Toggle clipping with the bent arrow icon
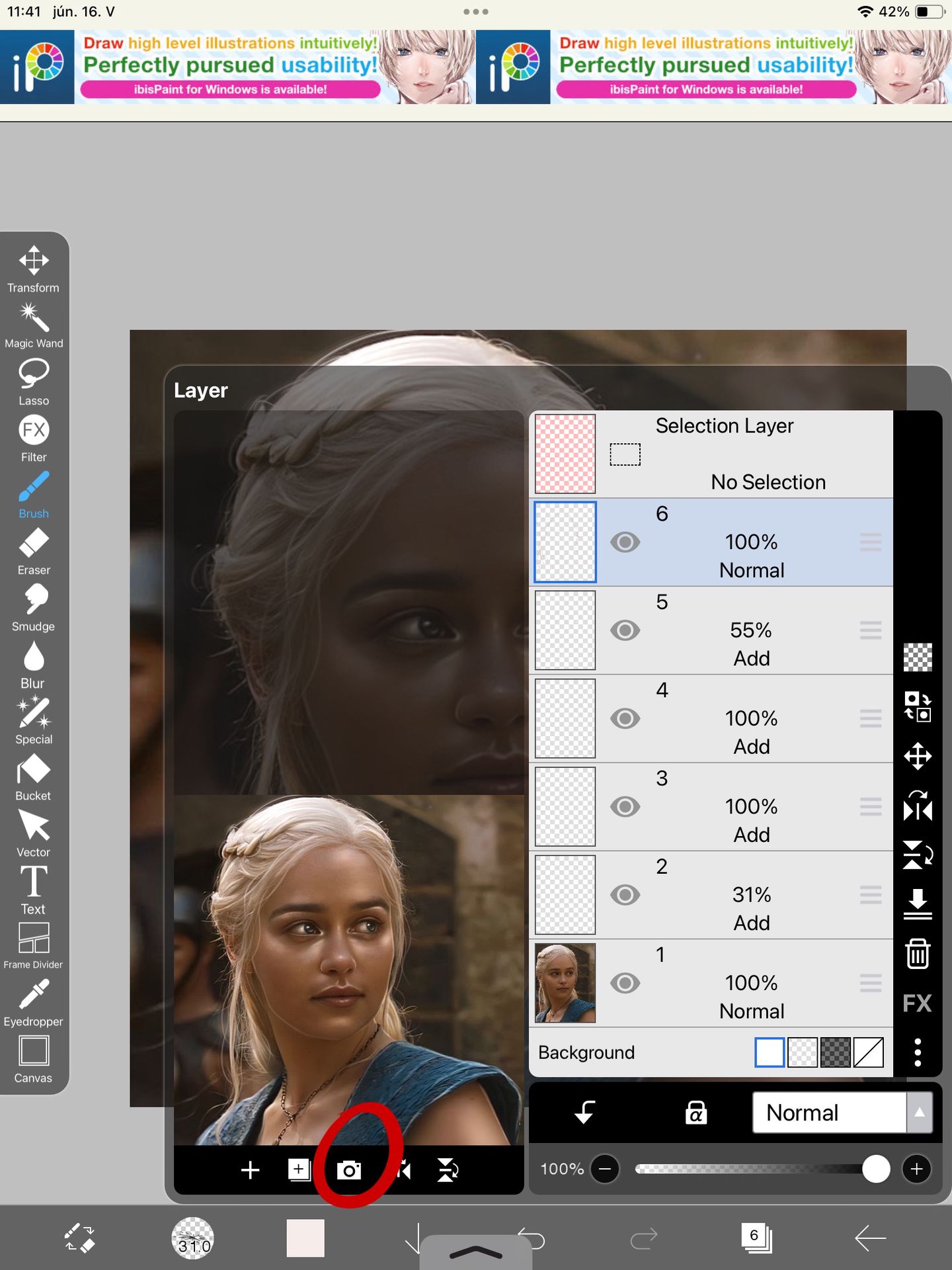Viewport: 952px width, 1270px height. (584, 1113)
